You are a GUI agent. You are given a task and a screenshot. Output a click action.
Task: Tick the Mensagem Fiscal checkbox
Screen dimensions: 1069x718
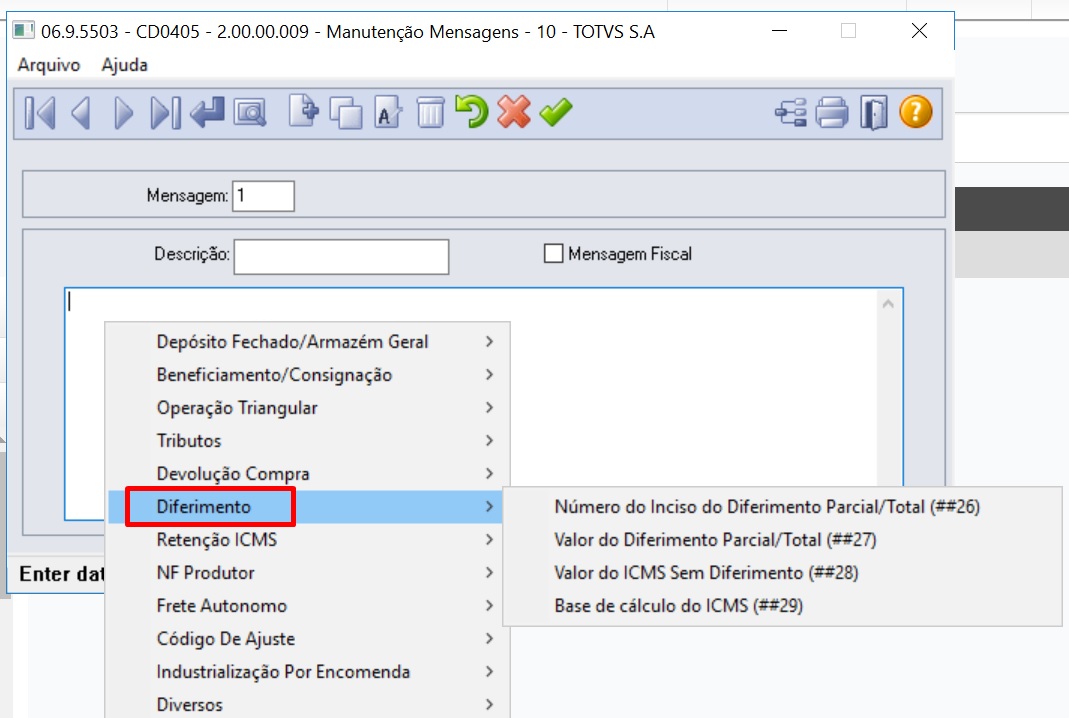[x=554, y=254]
